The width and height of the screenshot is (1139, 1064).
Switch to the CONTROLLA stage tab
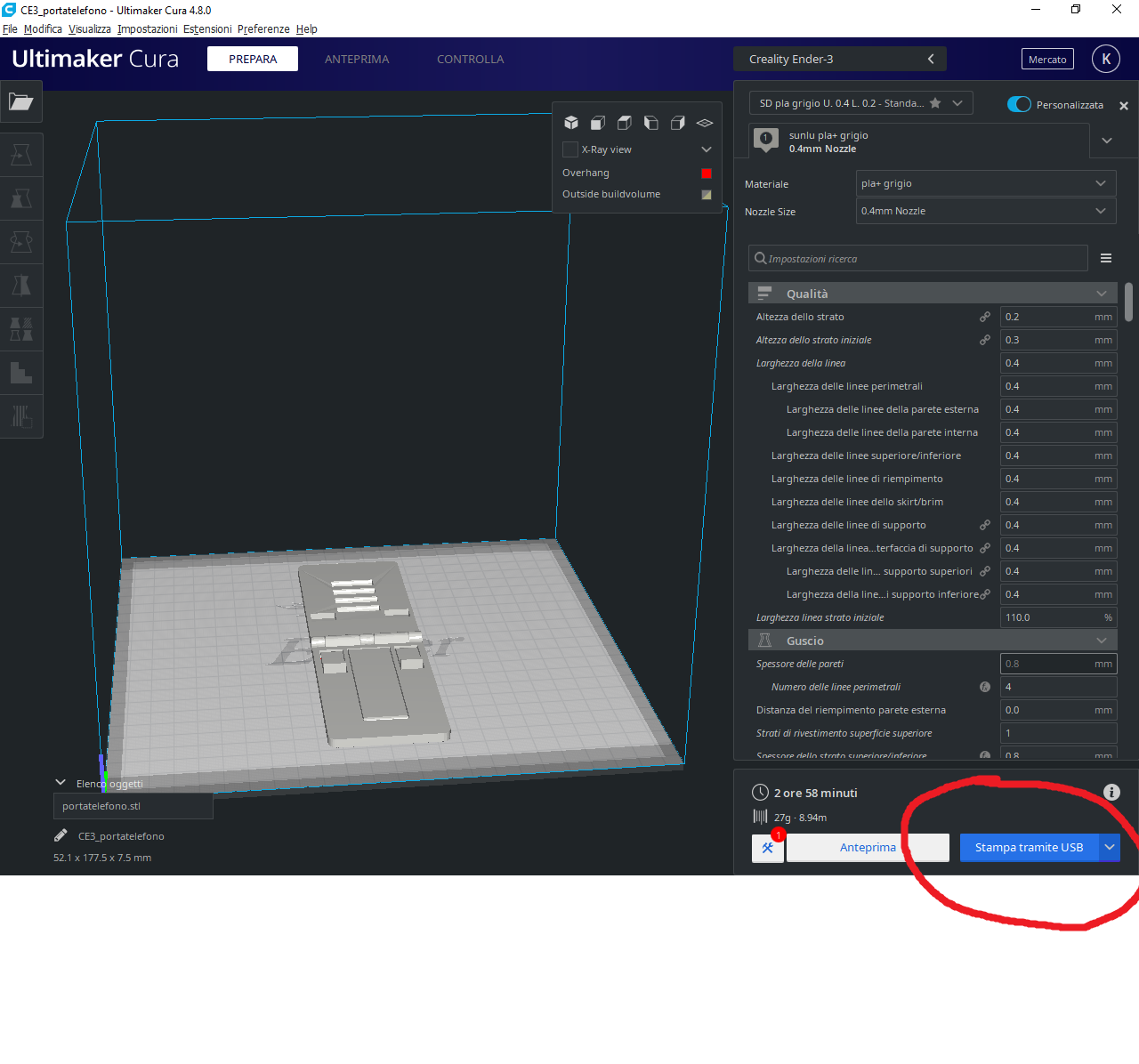[x=470, y=59]
